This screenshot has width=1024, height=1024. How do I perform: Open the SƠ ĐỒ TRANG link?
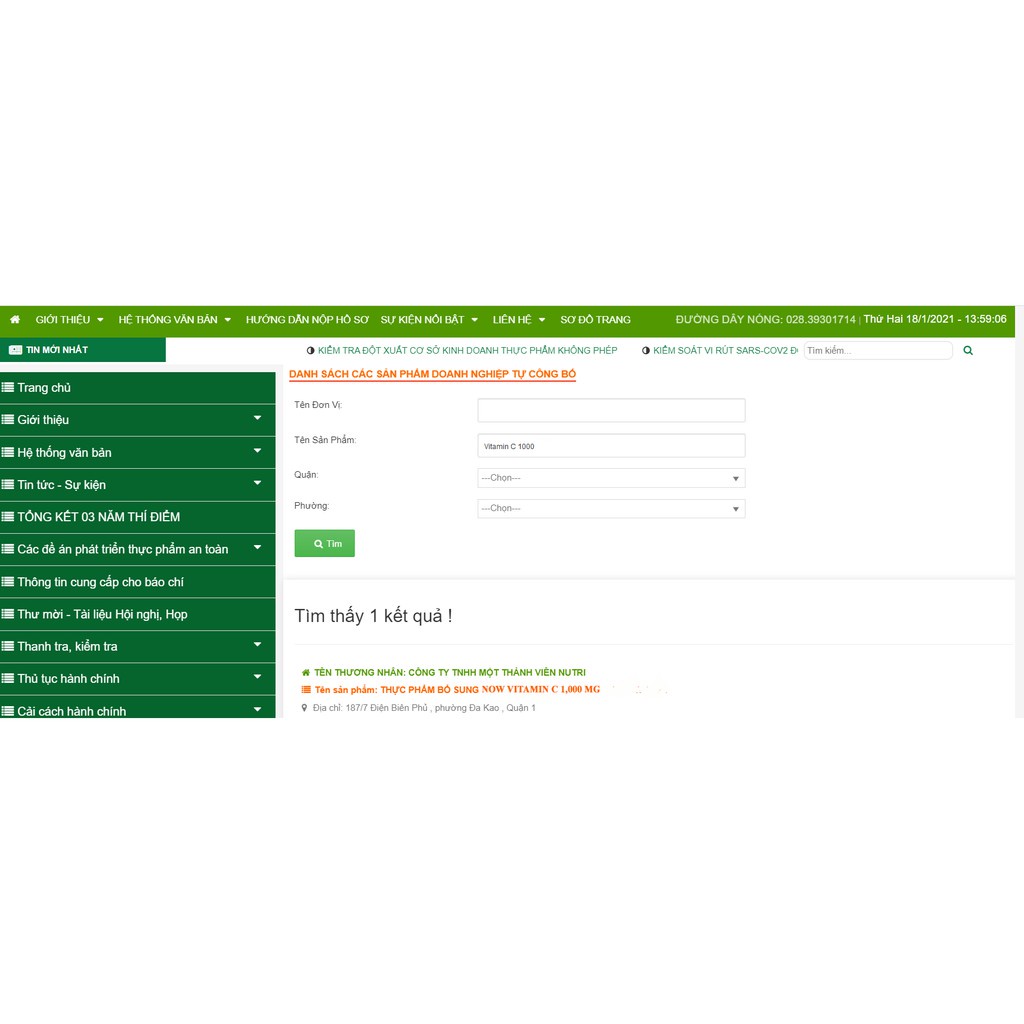(595, 320)
